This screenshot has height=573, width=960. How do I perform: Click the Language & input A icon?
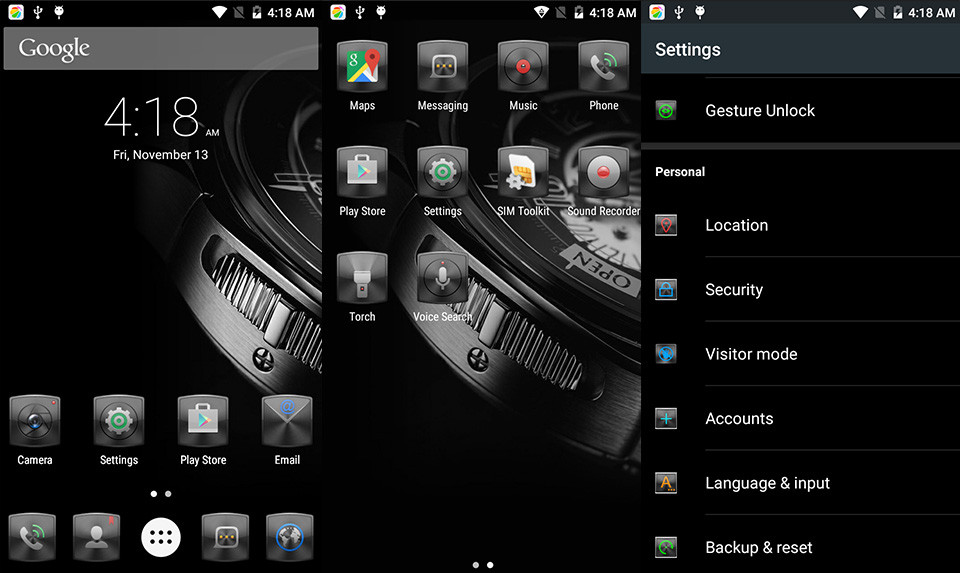[x=666, y=483]
